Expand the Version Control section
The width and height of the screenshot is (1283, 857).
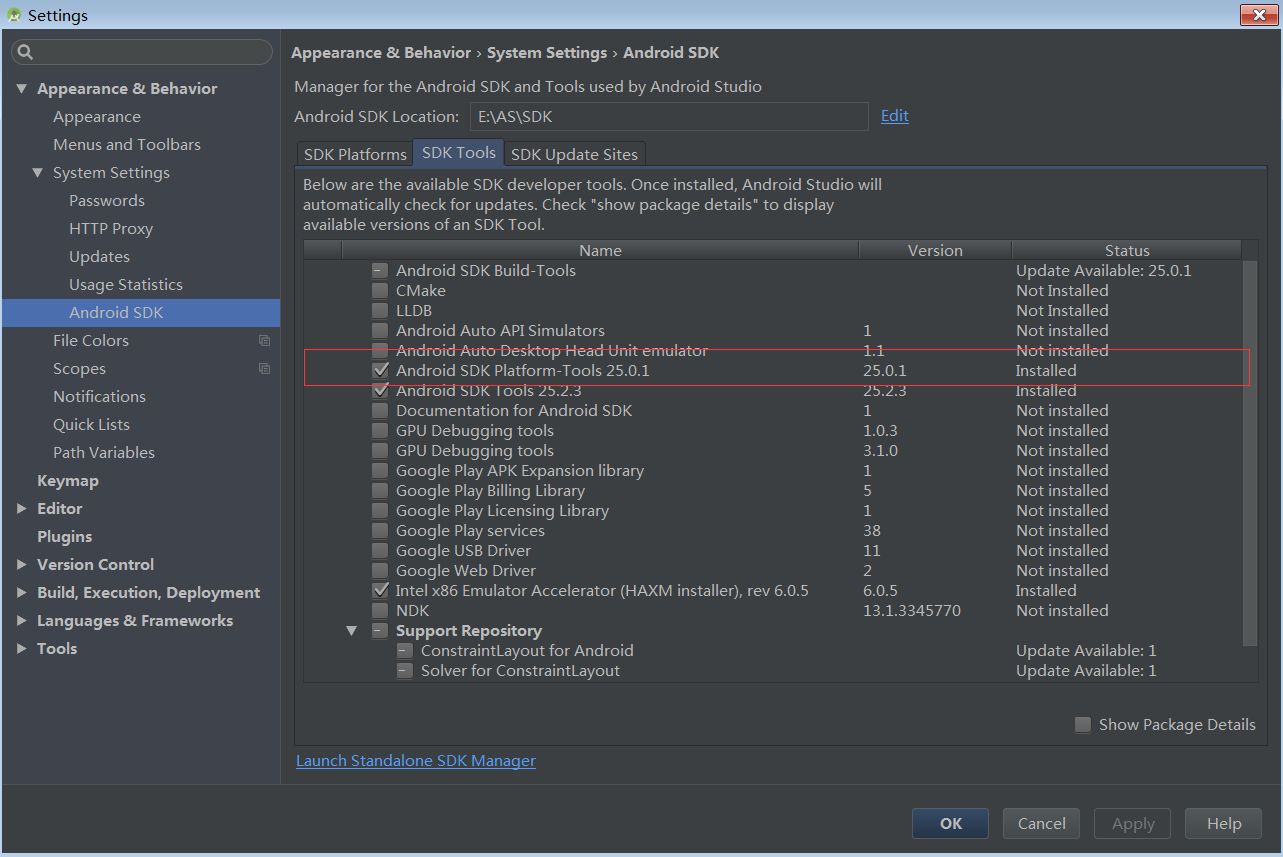click(x=22, y=565)
